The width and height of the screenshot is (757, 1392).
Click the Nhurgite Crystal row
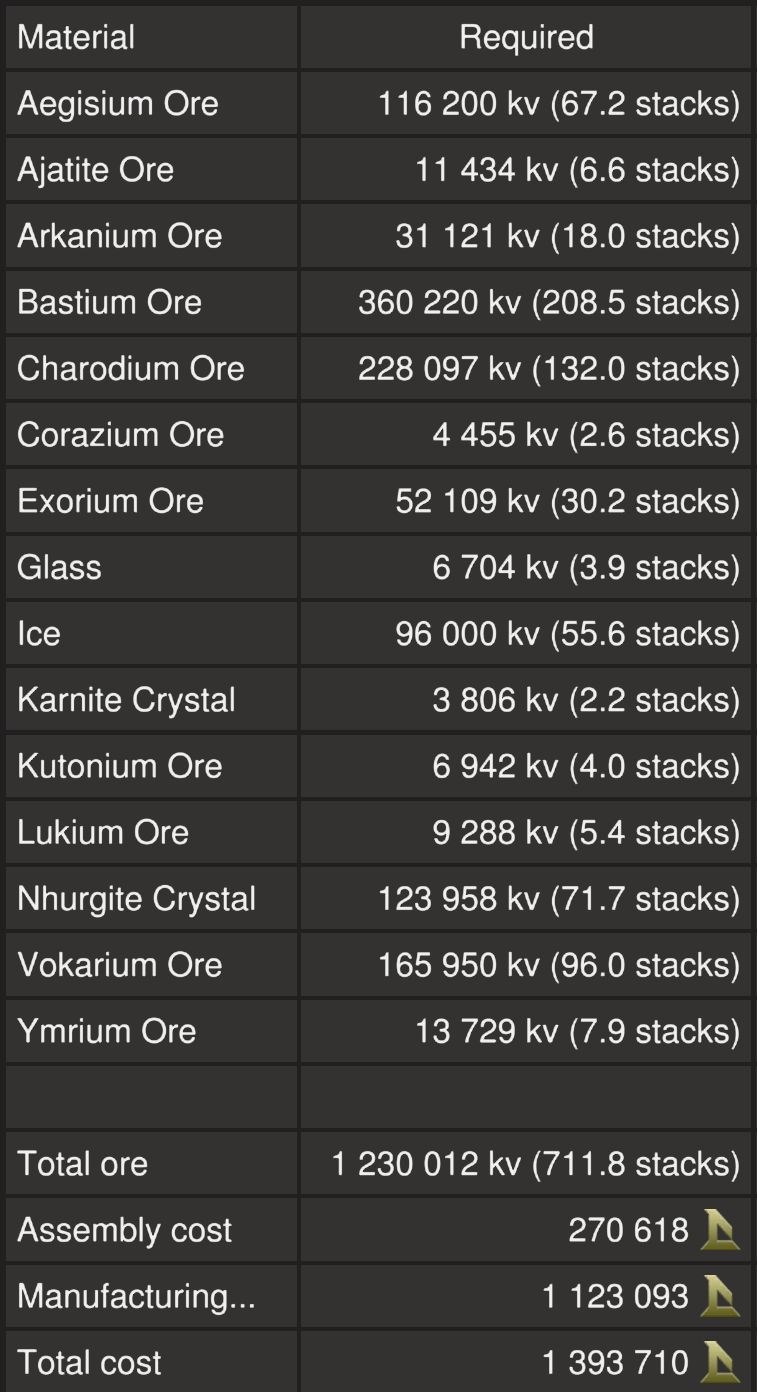[x=137, y=898]
